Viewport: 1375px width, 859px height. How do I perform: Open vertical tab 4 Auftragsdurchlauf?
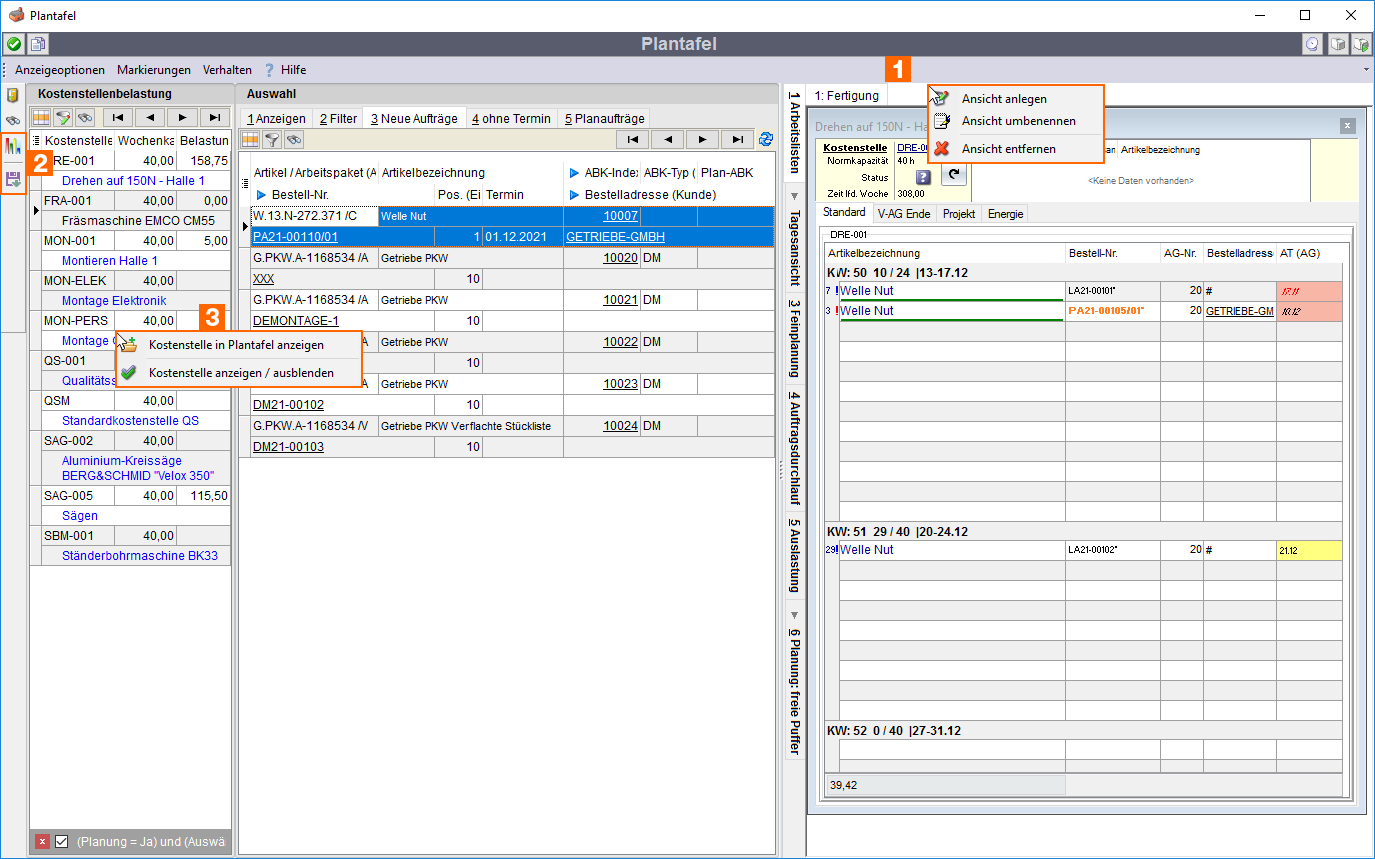(794, 448)
